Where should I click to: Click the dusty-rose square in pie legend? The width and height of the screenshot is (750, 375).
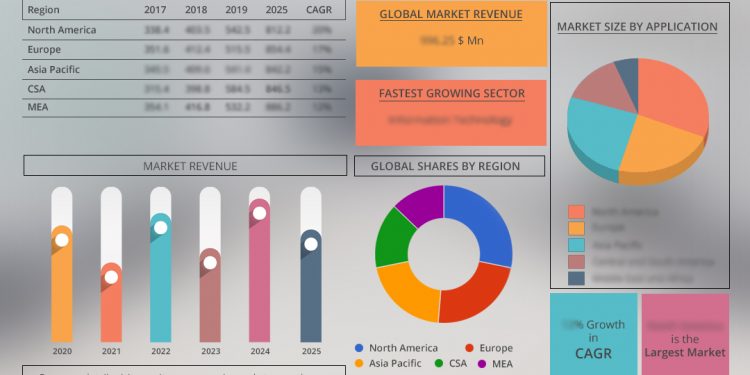pyautogui.click(x=576, y=262)
